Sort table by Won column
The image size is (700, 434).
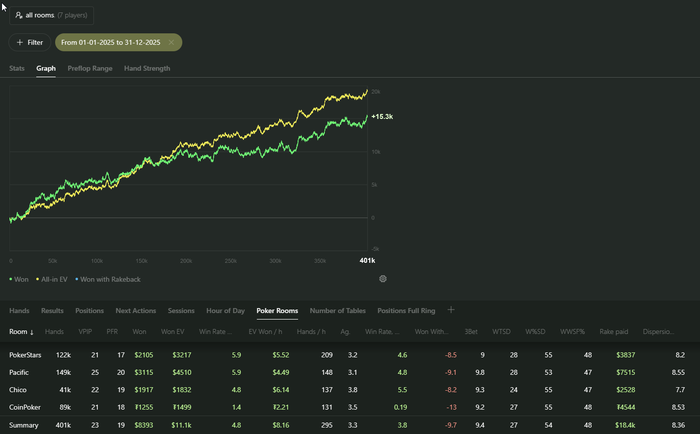tap(139, 331)
